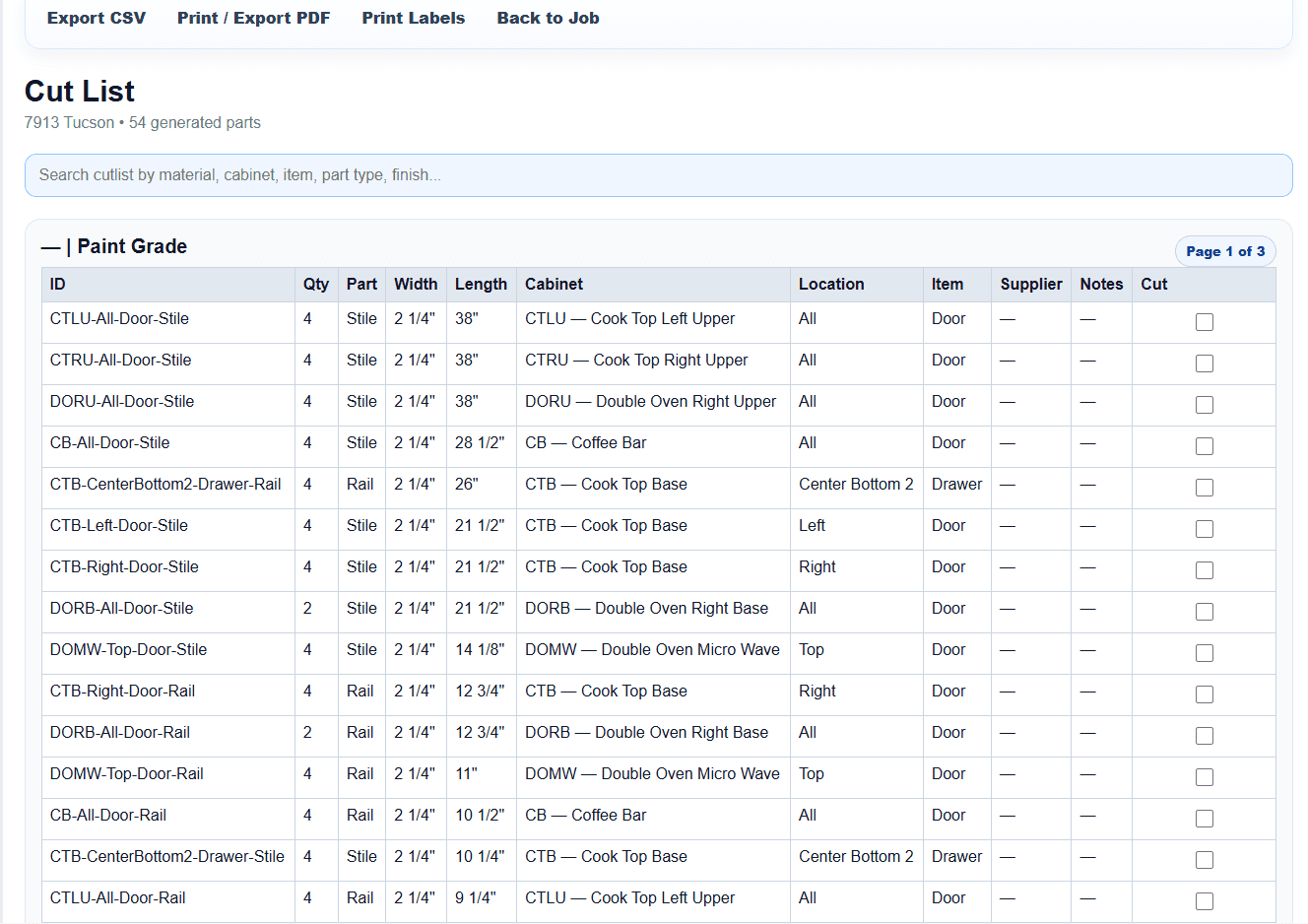Screen dimensions: 1308x924
Task: Click the Qty column header
Action: coord(316,284)
